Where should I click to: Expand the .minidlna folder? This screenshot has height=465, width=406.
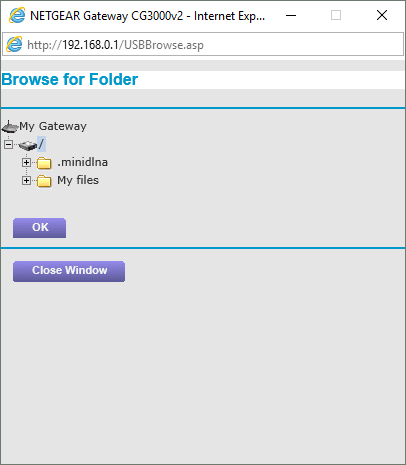coord(26,162)
